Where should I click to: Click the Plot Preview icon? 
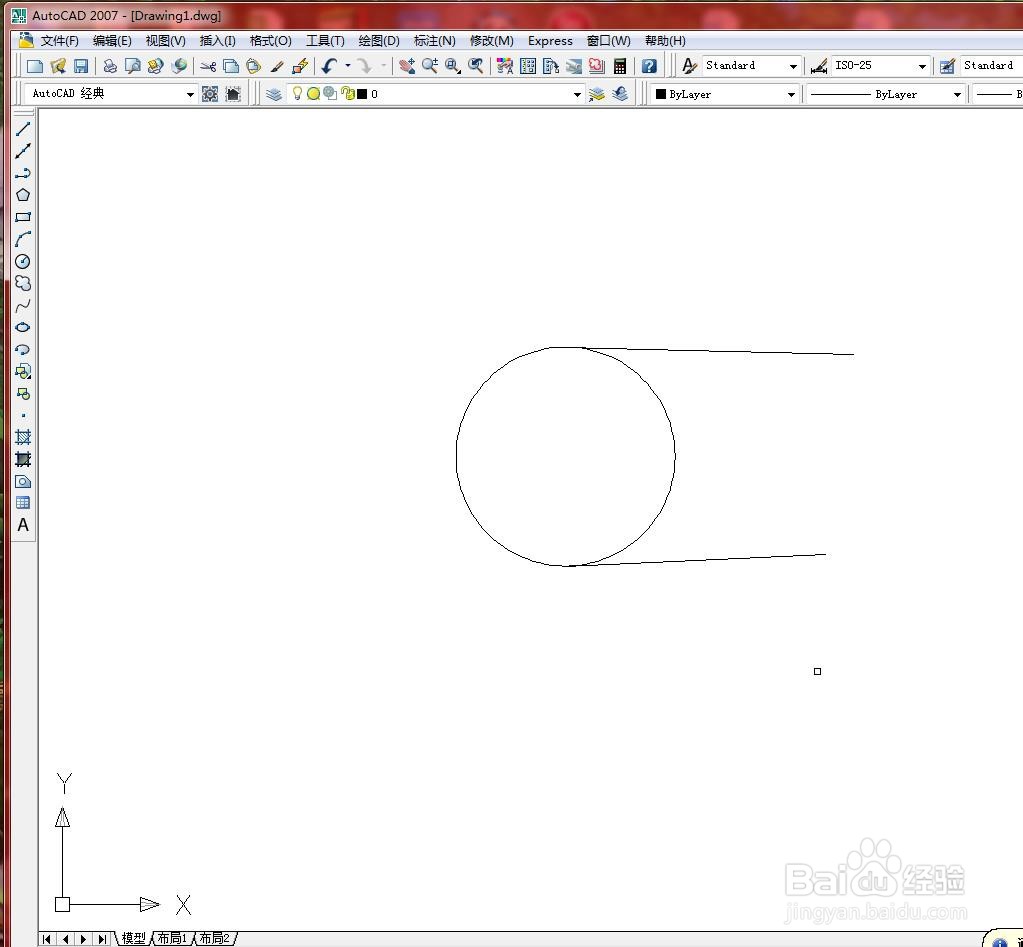click(132, 66)
